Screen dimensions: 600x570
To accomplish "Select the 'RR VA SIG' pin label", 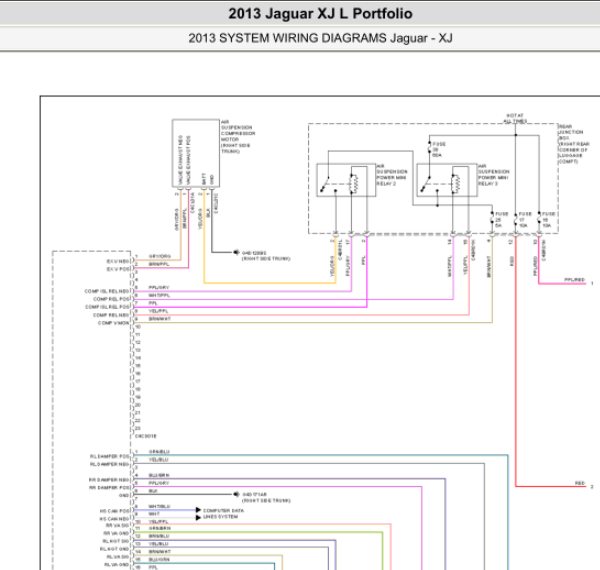I will (117, 526).
